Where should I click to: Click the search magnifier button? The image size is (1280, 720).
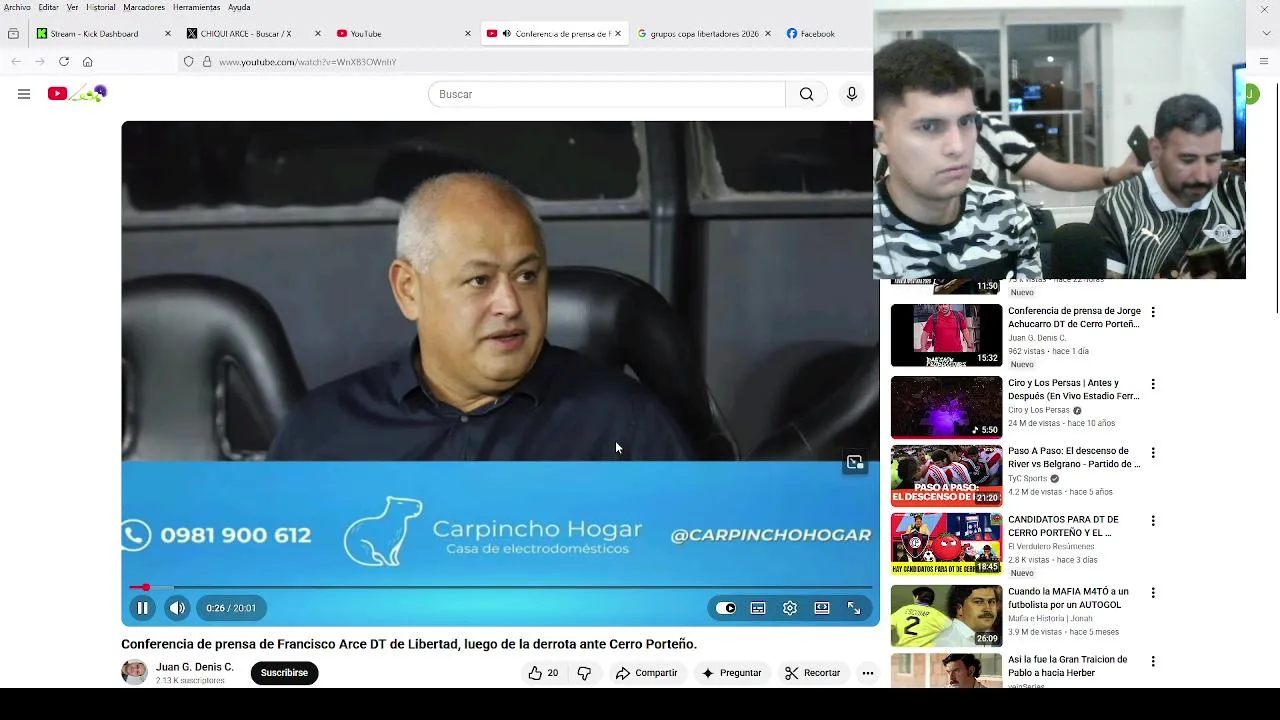click(x=806, y=94)
